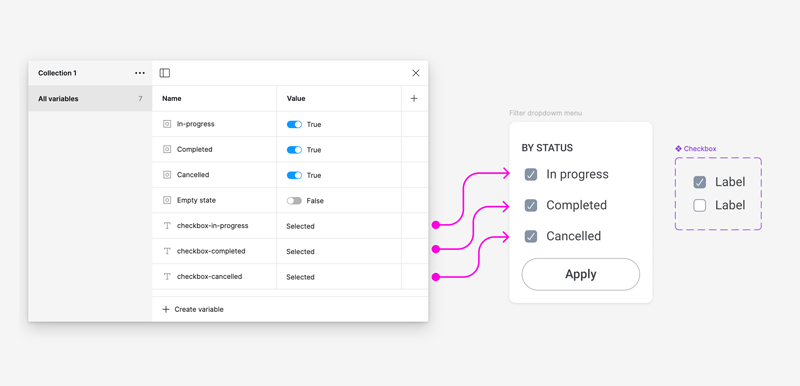Click Create variable

tap(199, 309)
